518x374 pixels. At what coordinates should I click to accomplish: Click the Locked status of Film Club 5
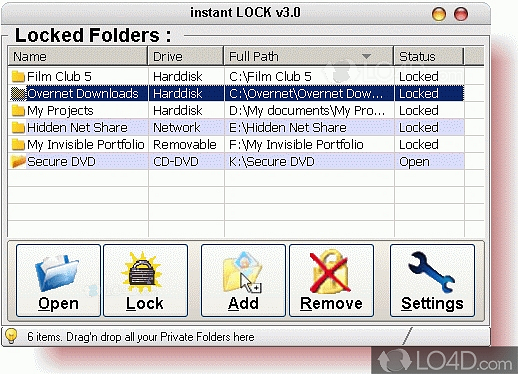(x=419, y=76)
